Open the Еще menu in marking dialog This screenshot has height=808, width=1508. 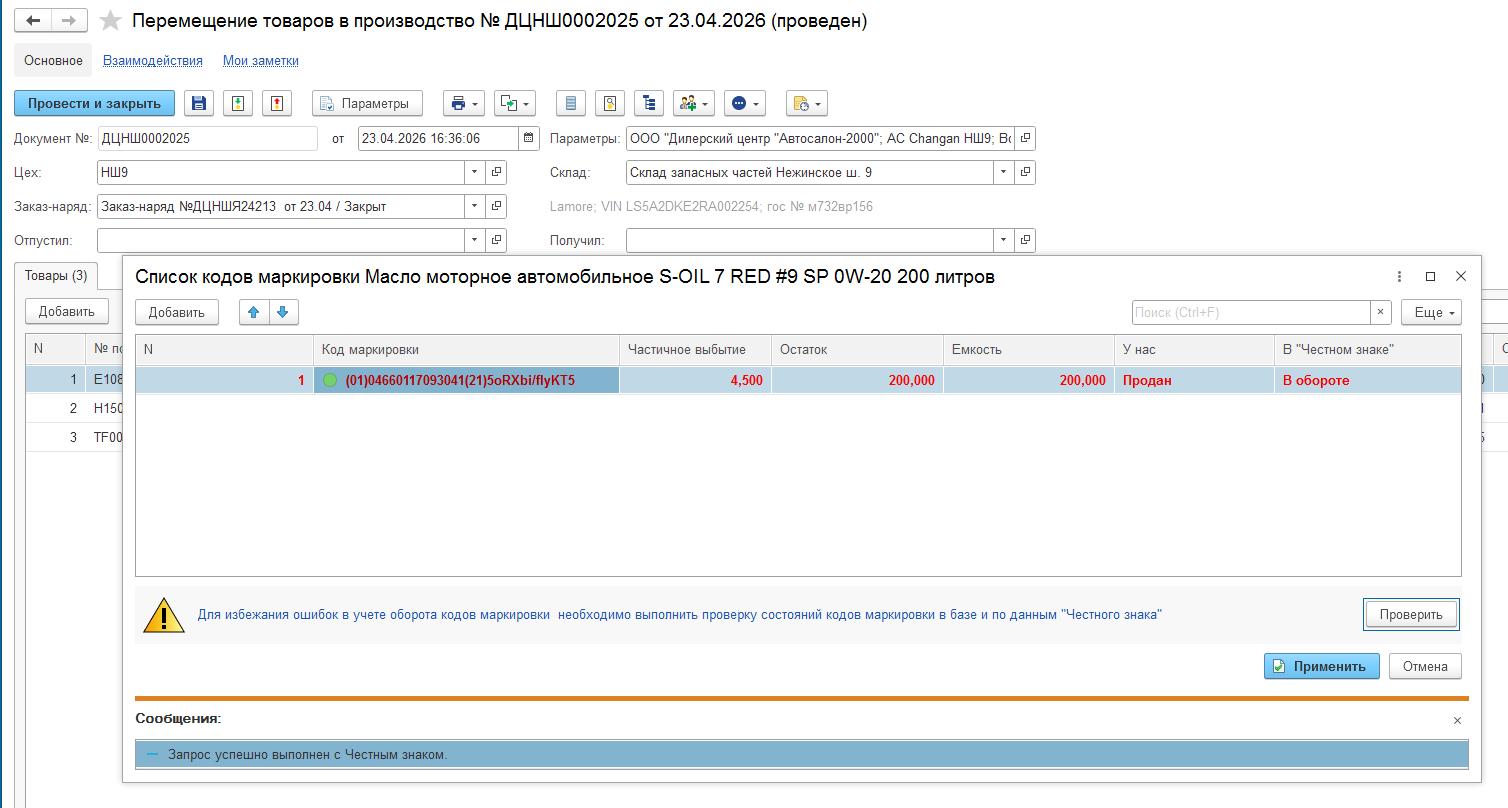pyautogui.click(x=1431, y=313)
